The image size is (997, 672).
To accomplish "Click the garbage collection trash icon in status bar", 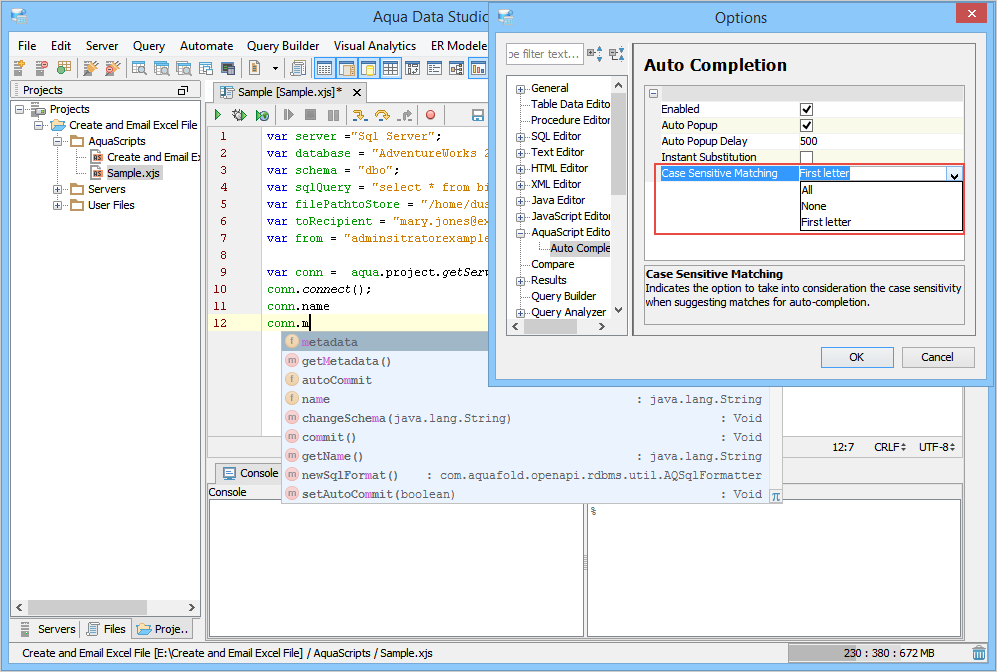I will (x=978, y=653).
